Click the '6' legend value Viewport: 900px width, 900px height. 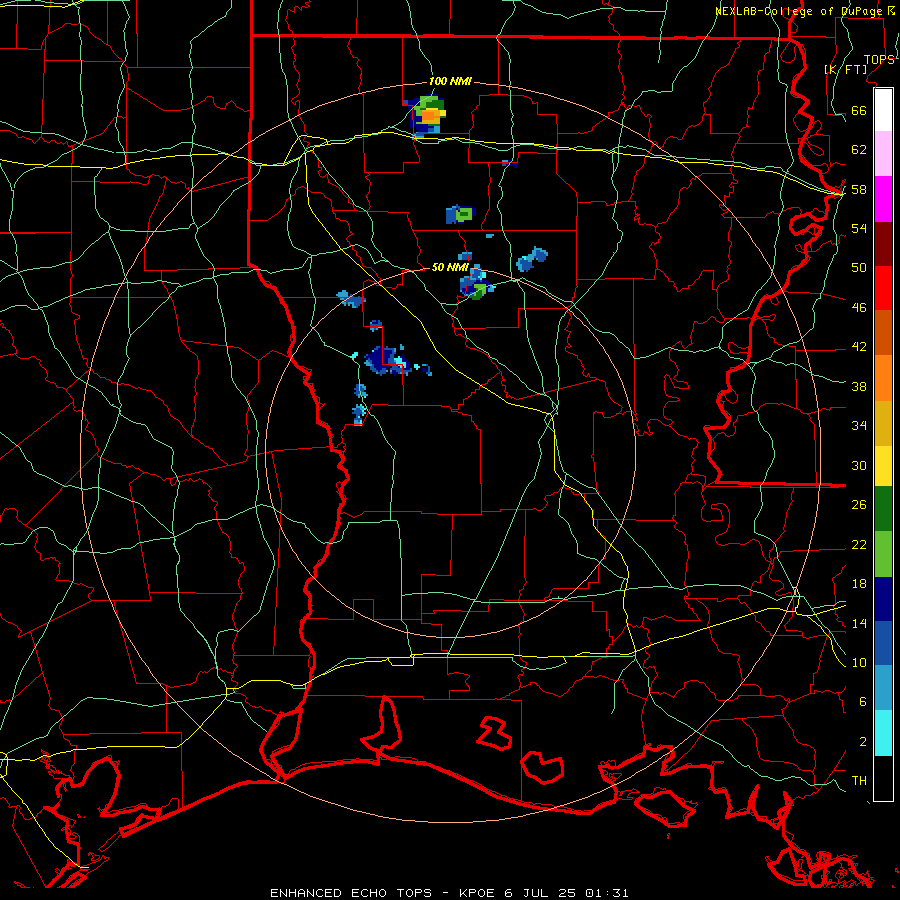(x=862, y=702)
